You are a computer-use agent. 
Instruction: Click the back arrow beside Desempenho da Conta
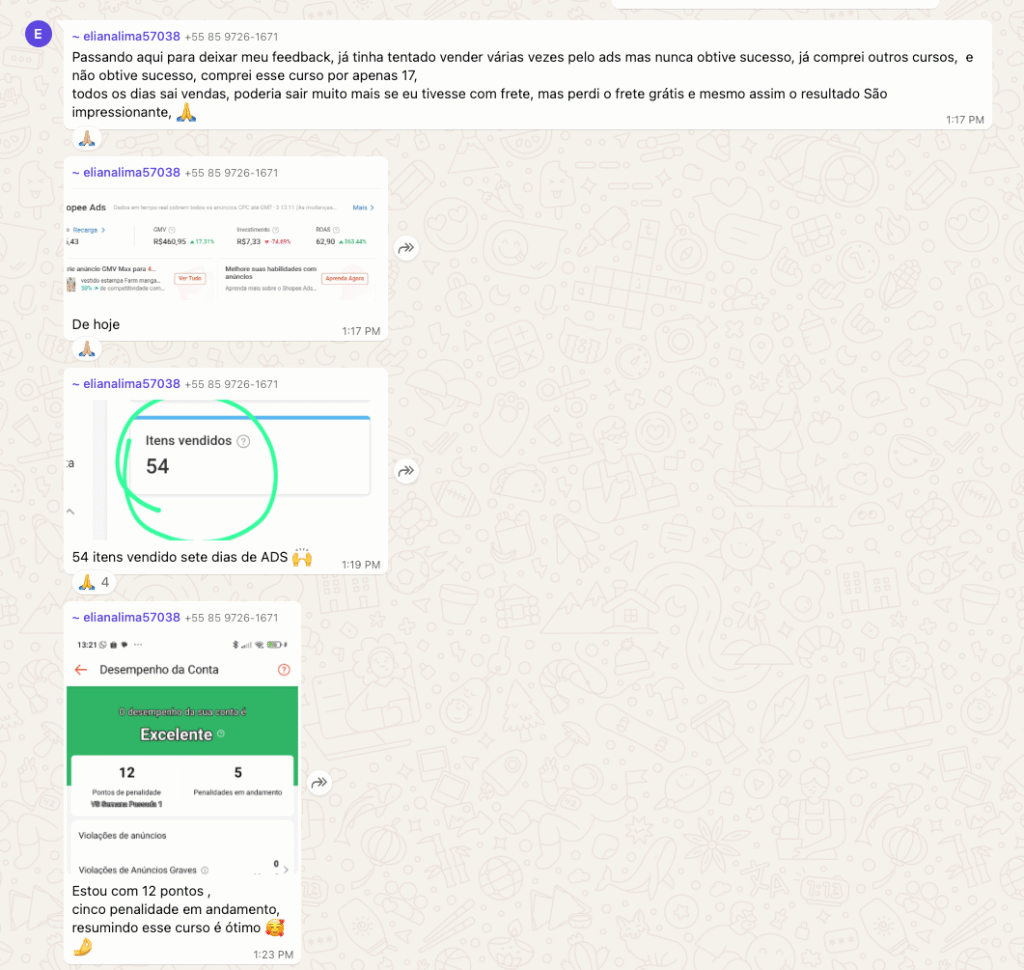pos(81,670)
